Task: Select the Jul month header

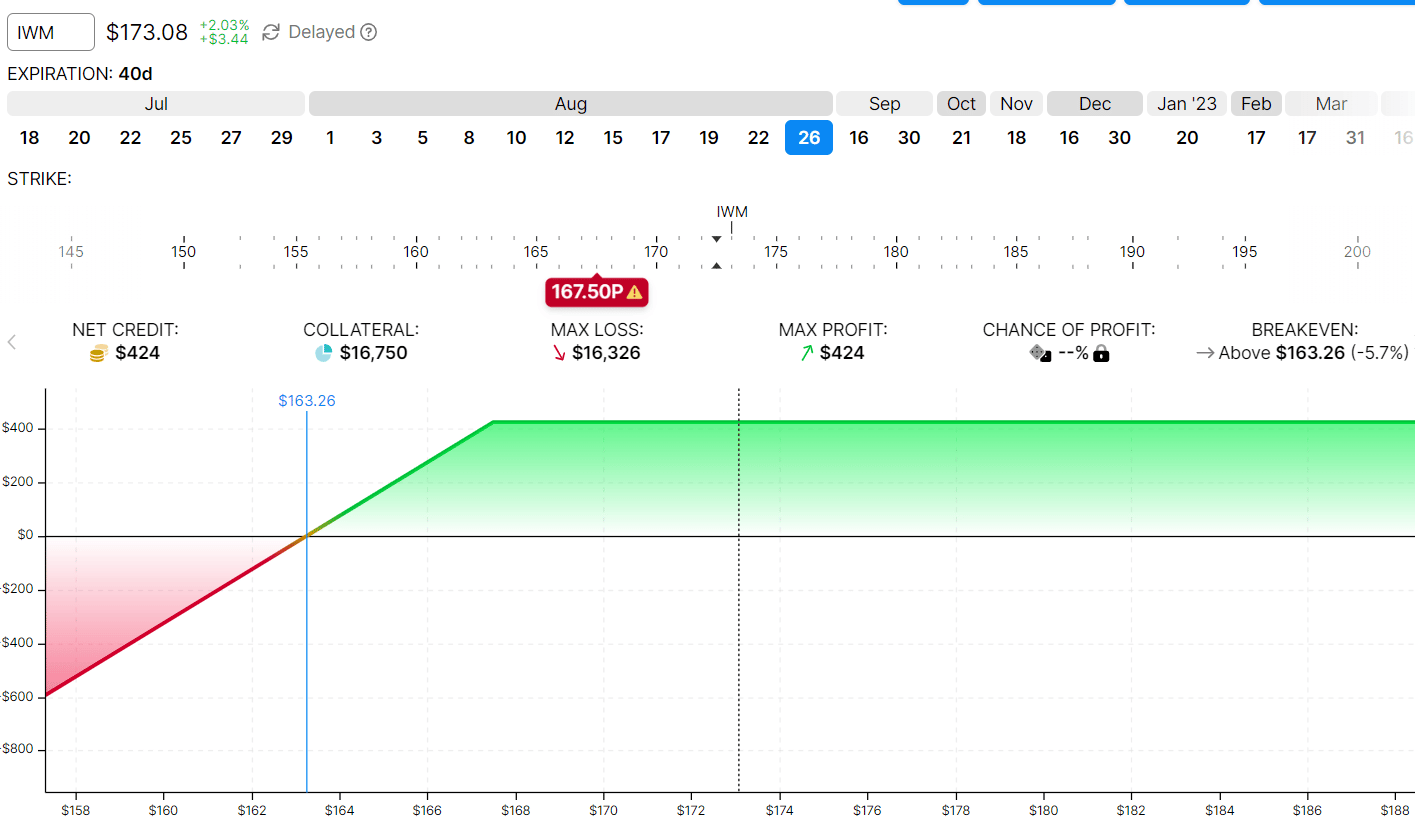Action: [x=156, y=104]
